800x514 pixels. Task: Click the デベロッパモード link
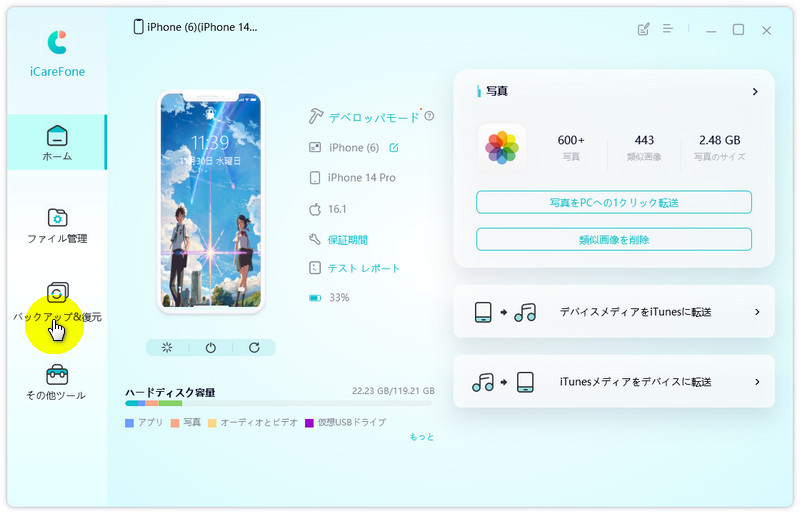(373, 118)
